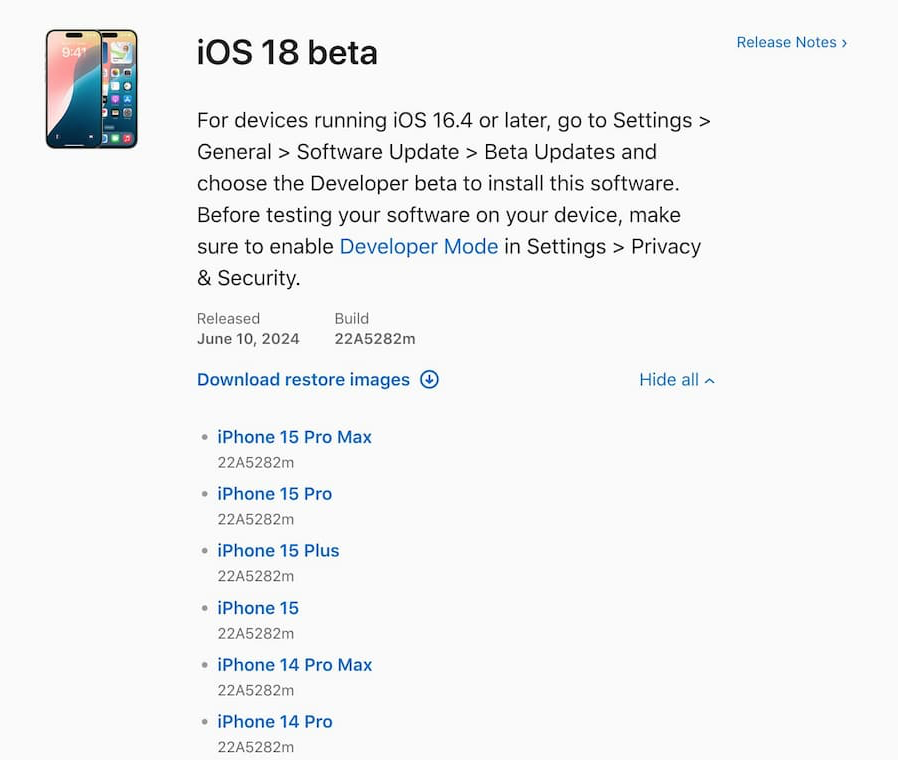Click the download arrow icon beside restore images

tap(430, 380)
